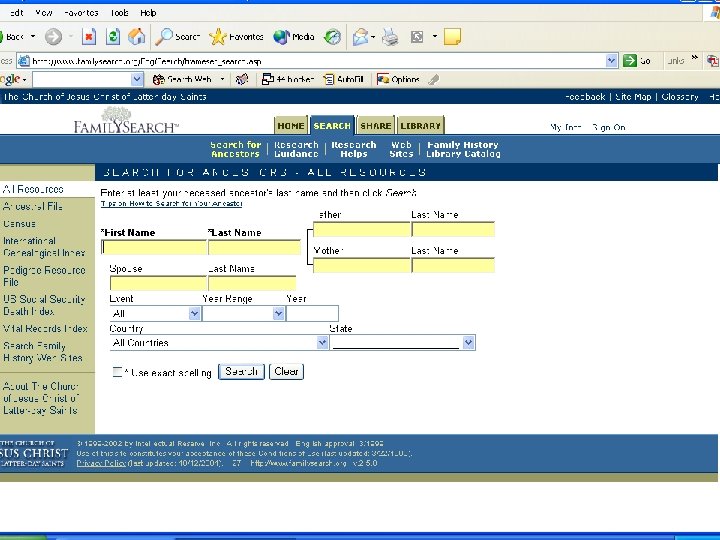Click the Search form button
This screenshot has height=540, width=720.
[241, 371]
